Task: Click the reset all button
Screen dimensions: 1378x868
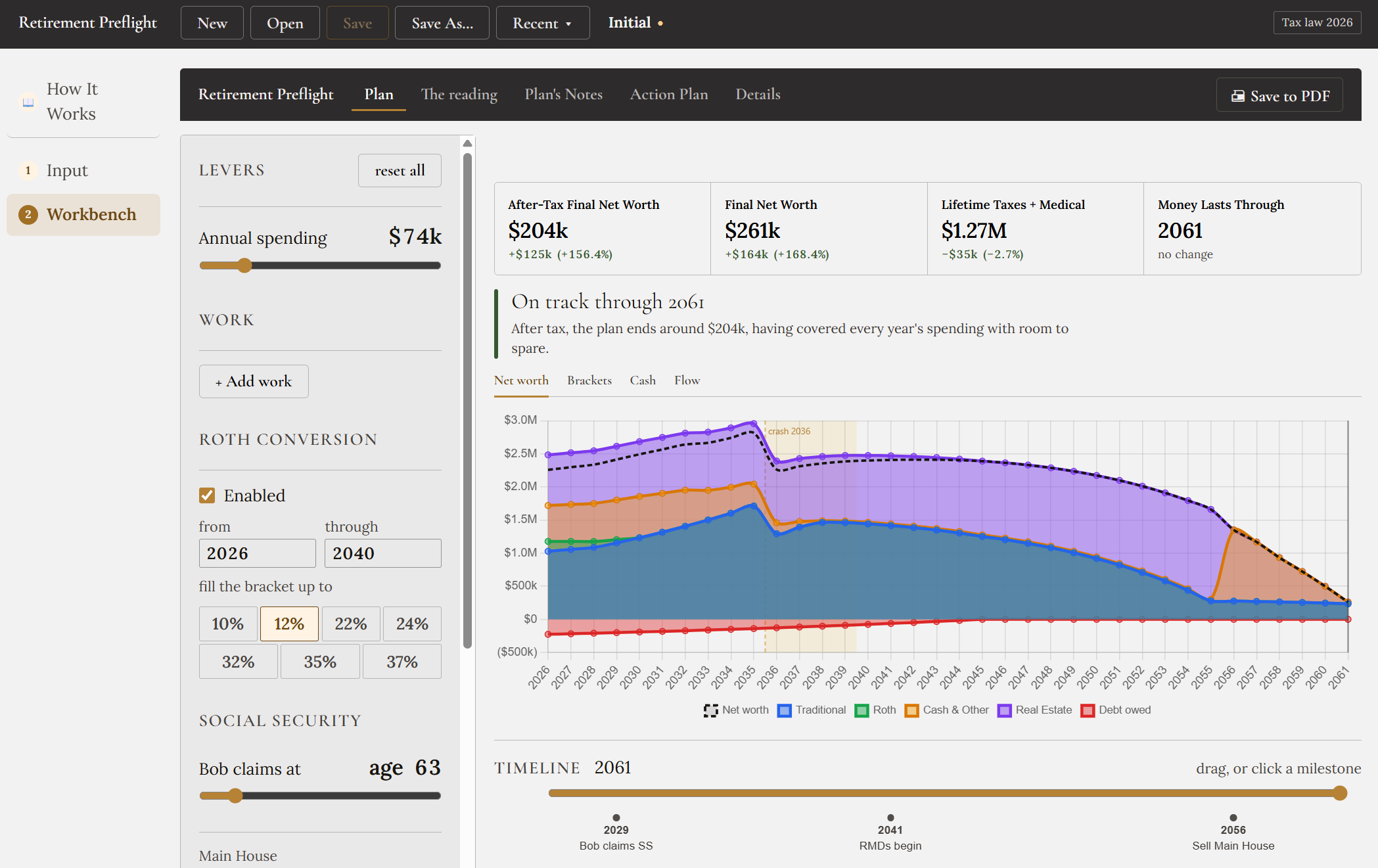Action: tap(400, 171)
